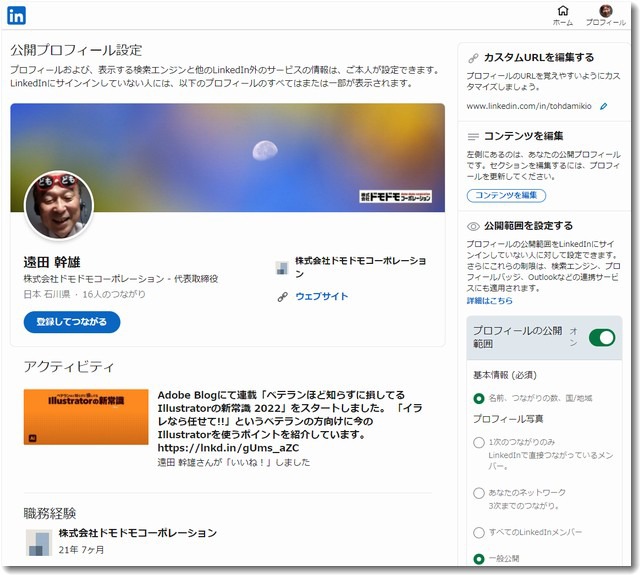This screenshot has width=640, height=575.
Task: Toggle the プロフィールの公開範囲 switch
Action: (x=601, y=337)
